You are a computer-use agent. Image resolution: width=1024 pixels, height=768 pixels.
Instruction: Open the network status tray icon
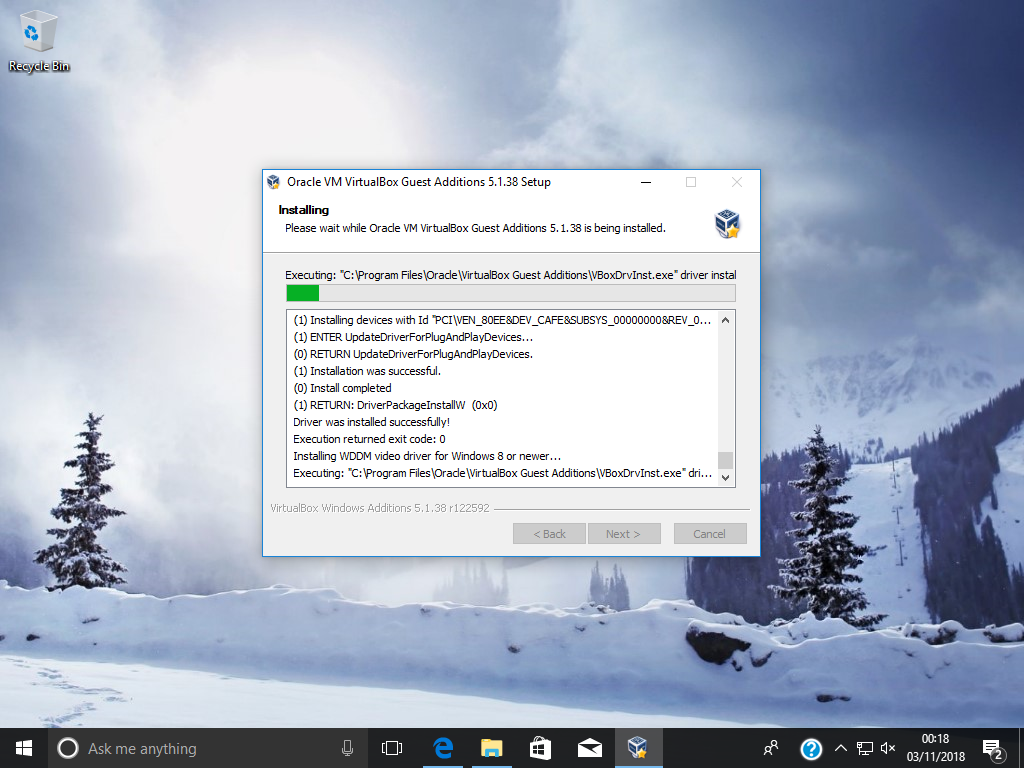click(x=864, y=748)
